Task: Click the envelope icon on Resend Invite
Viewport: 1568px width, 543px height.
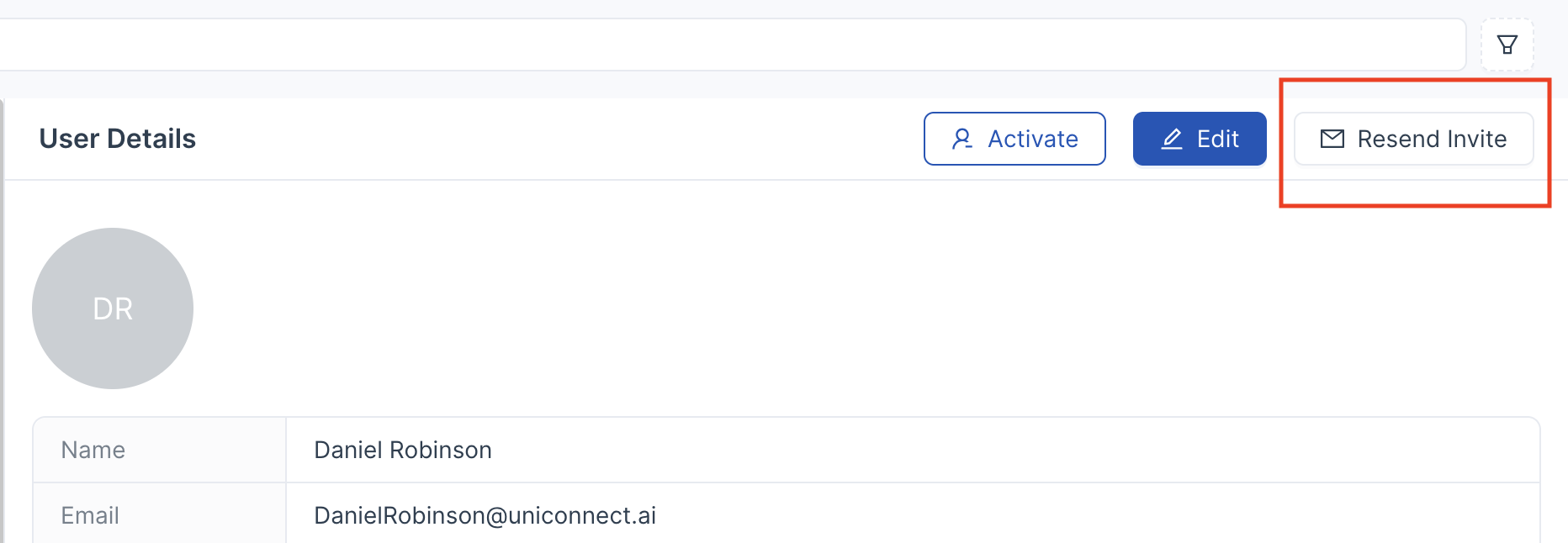Action: [x=1332, y=139]
